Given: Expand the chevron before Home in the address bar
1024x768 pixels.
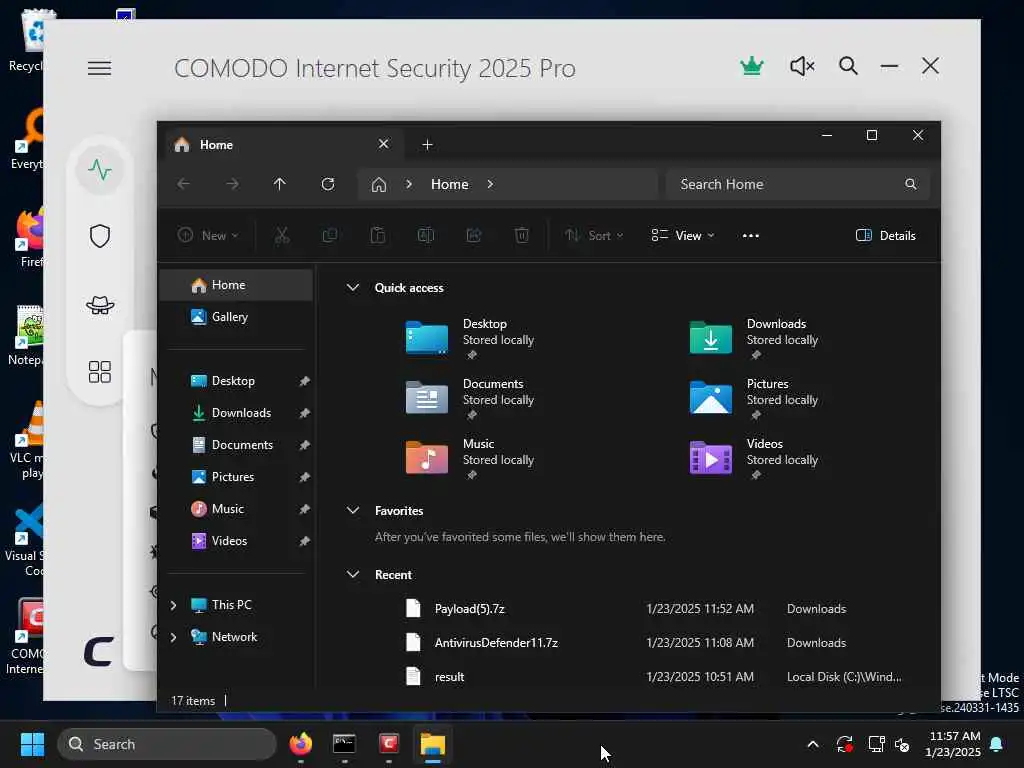Looking at the screenshot, I should (409, 184).
